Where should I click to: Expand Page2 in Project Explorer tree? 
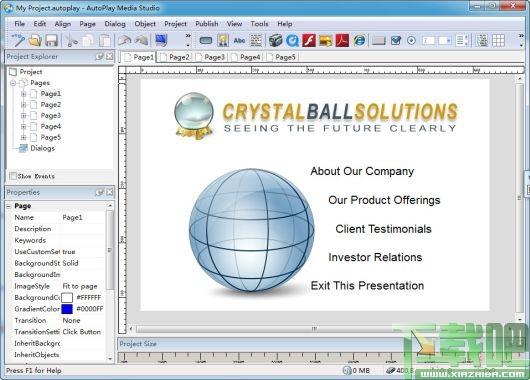[x=23, y=105]
